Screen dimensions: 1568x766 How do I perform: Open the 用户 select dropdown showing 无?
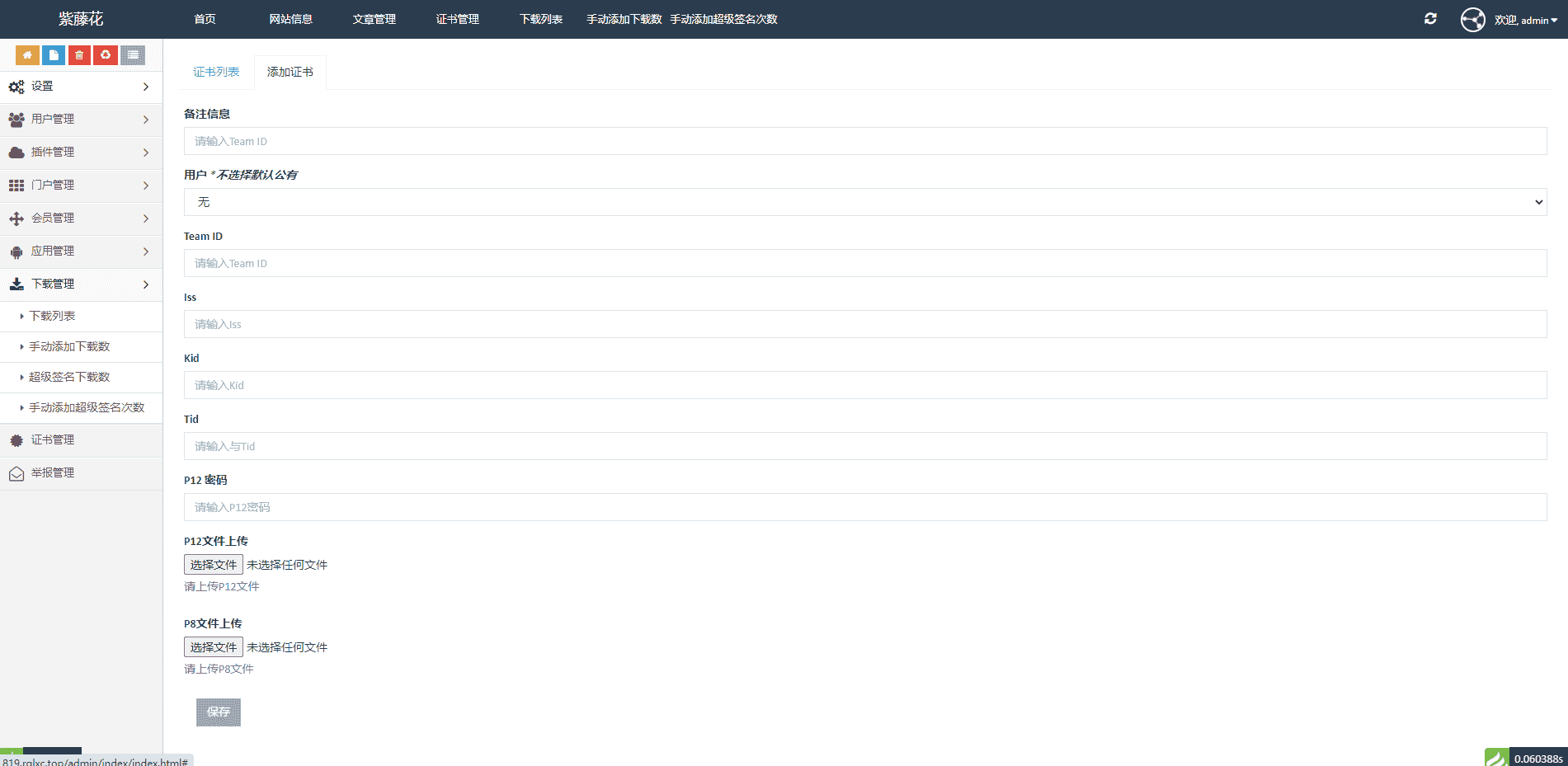pyautogui.click(x=865, y=202)
